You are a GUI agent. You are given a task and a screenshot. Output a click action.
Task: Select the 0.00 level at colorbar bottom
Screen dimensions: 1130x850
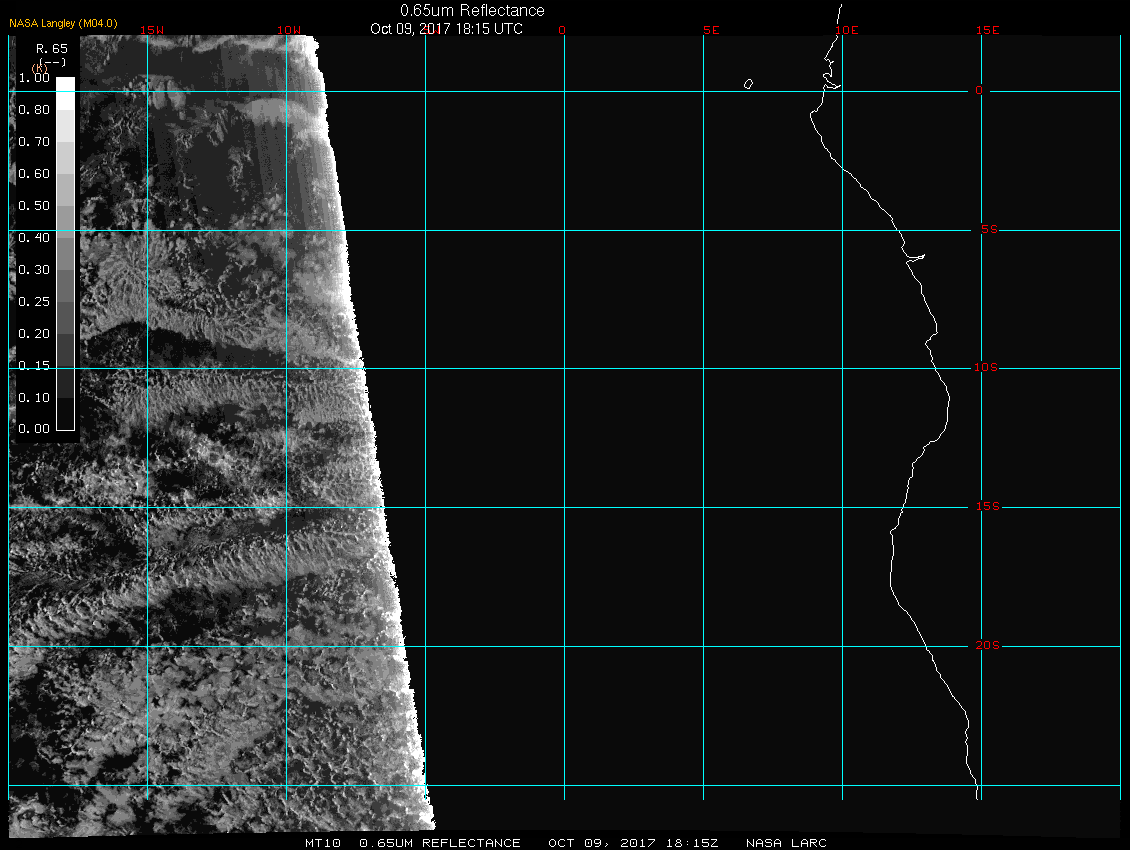click(x=33, y=429)
